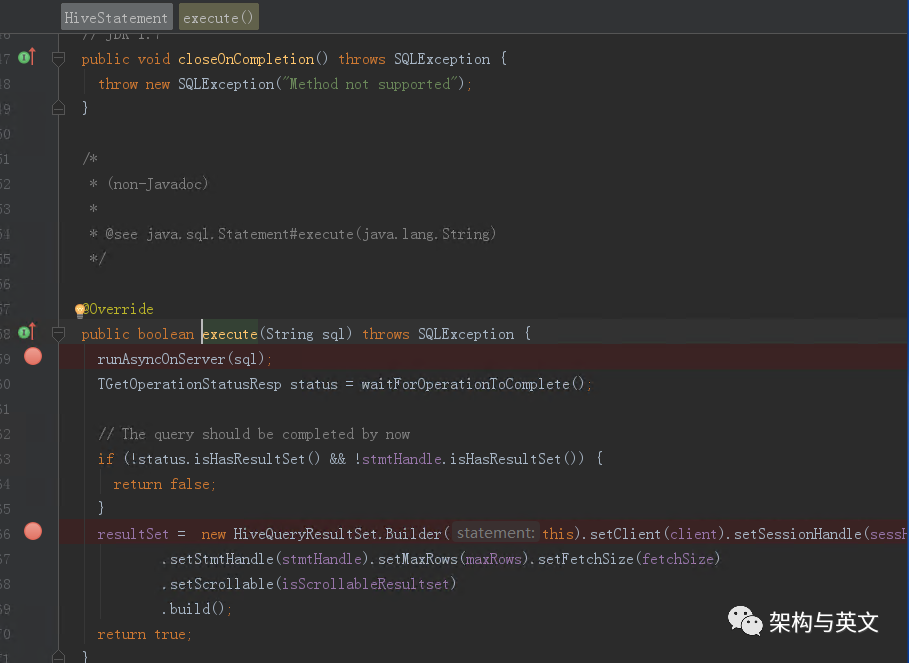909x663 pixels.
Task: Click the statement: parameter hint
Action: click(496, 533)
